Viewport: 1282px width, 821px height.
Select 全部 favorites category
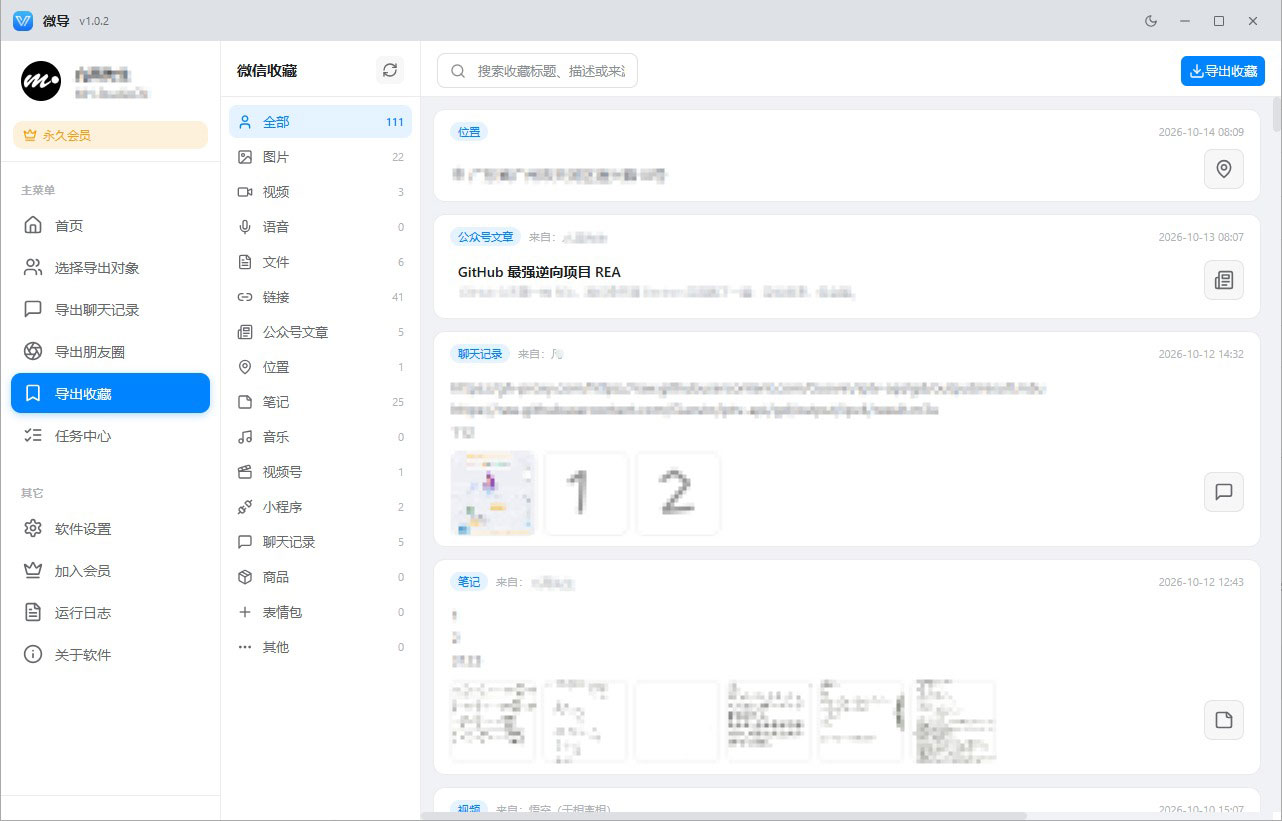(320, 122)
